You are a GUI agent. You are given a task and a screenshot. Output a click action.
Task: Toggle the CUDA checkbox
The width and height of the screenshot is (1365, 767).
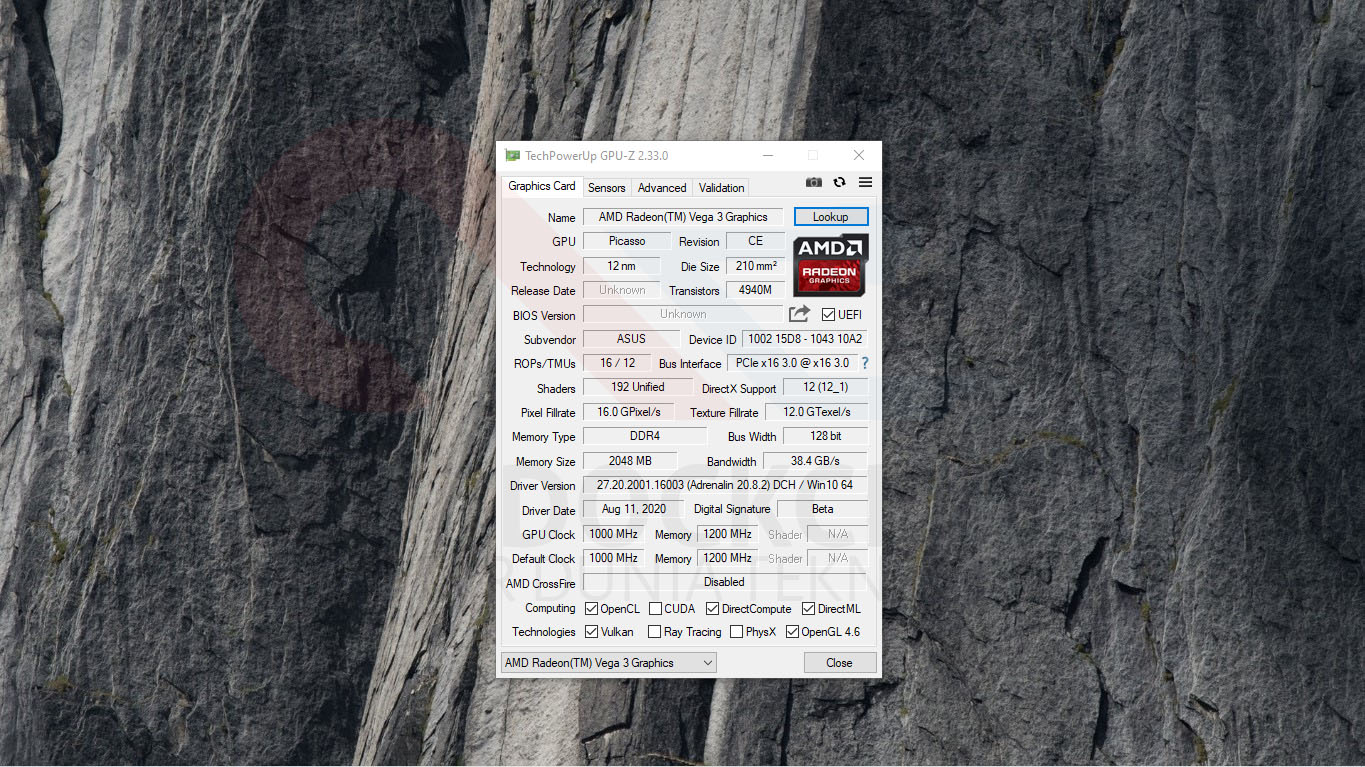point(655,609)
